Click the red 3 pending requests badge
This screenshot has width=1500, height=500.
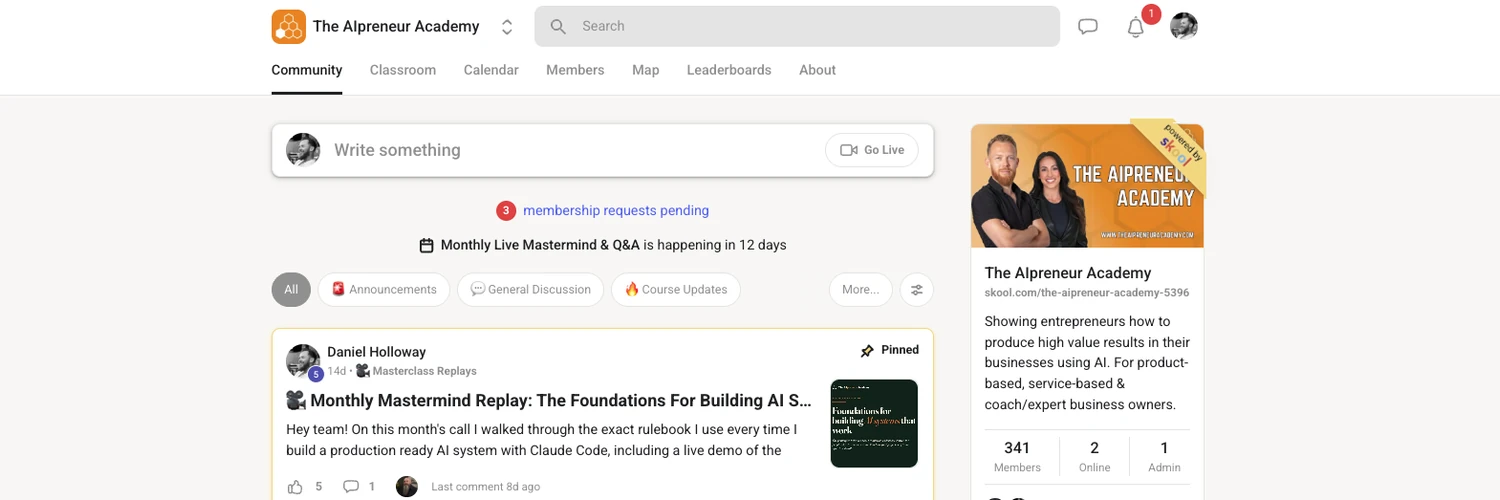tap(506, 211)
